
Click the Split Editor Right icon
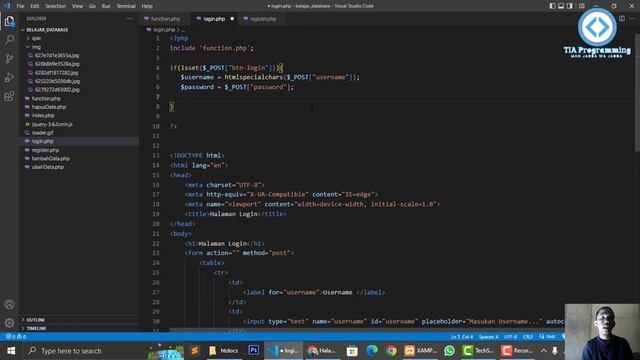622,18
